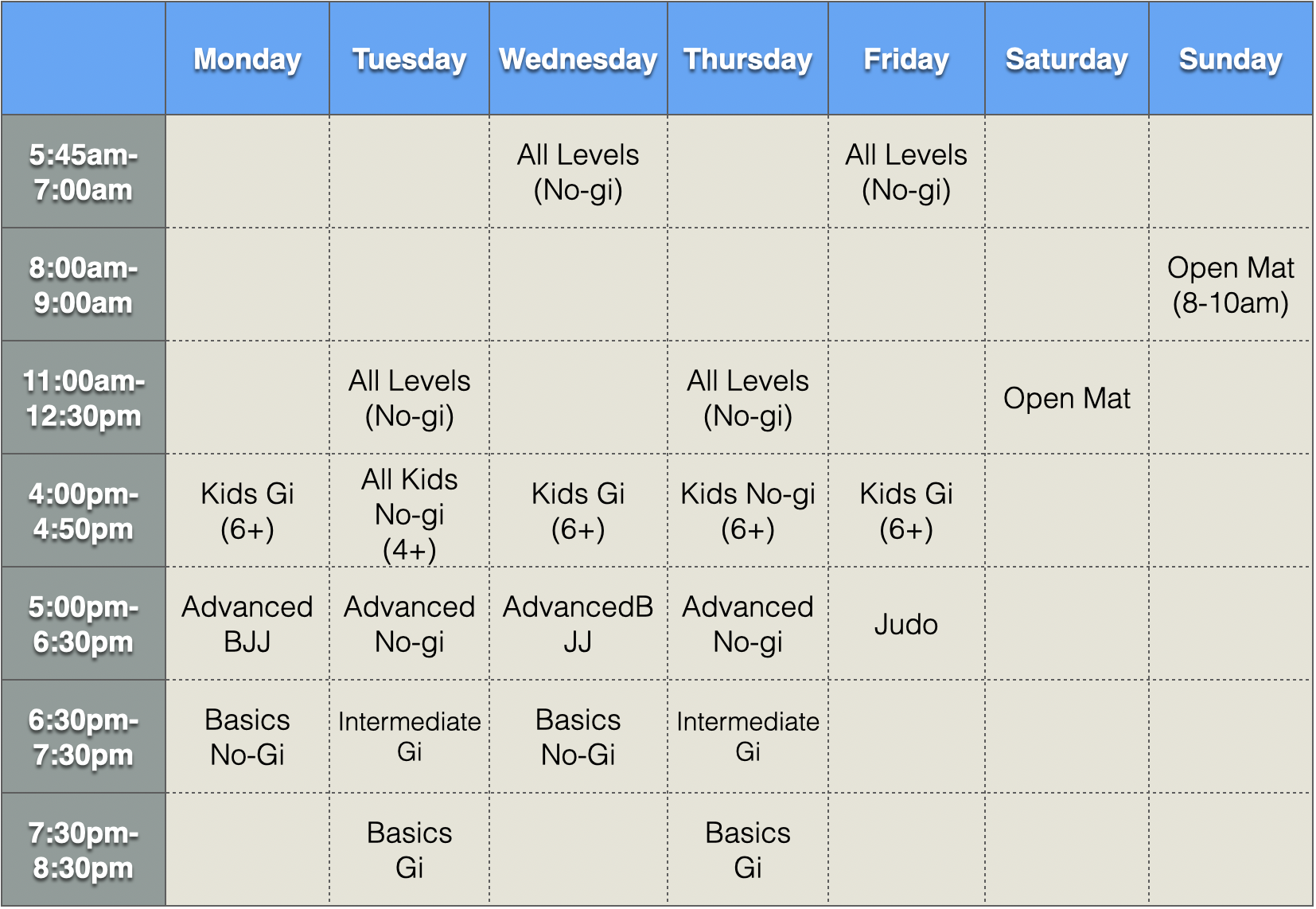
Task: Select the Friday Judo class
Action: [906, 624]
